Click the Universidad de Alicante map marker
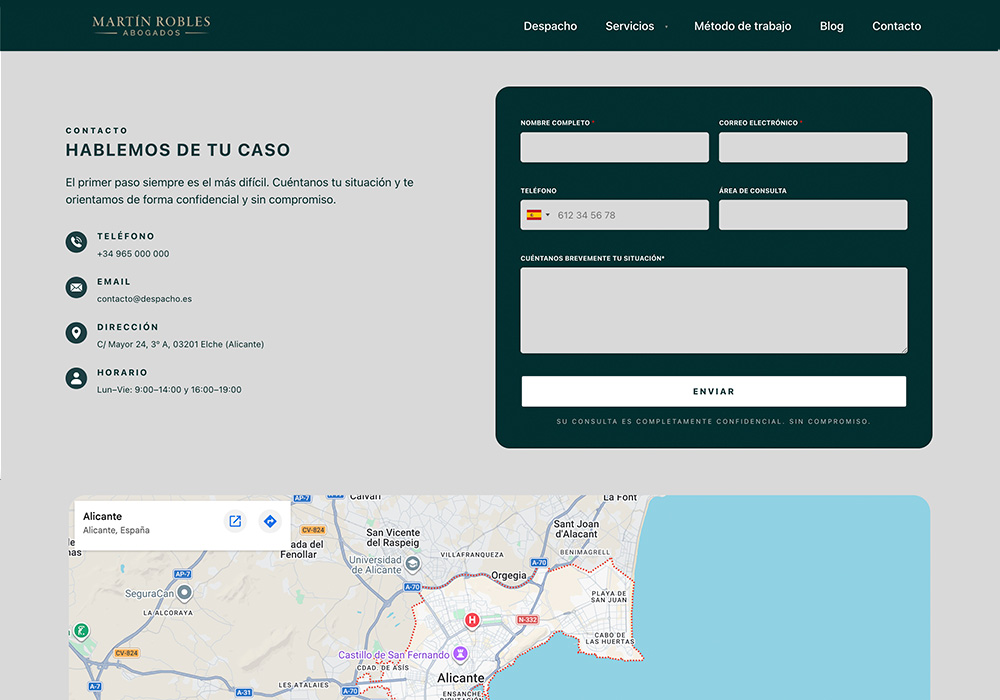Viewport: 1000px width, 700px height. pos(413,564)
